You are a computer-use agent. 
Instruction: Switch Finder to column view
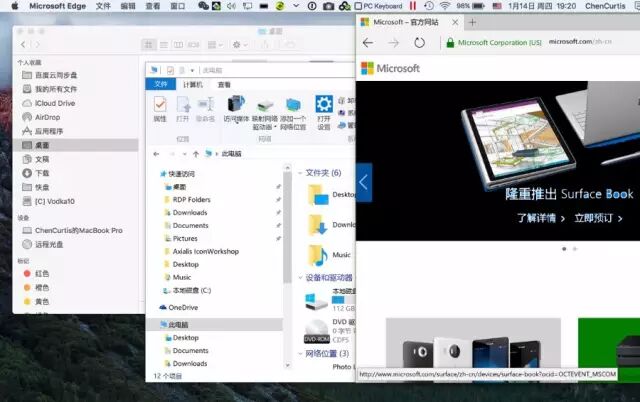click(178, 44)
